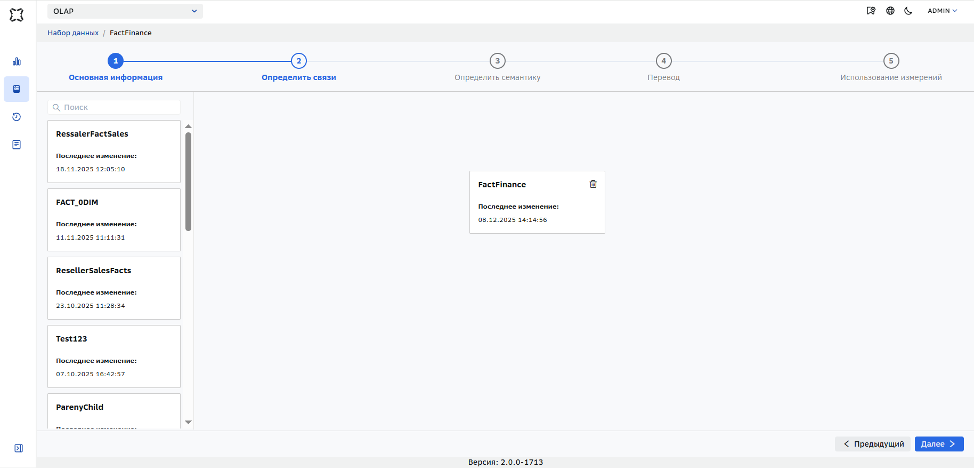
Task: Click the Предыдущий button
Action: pos(873,444)
